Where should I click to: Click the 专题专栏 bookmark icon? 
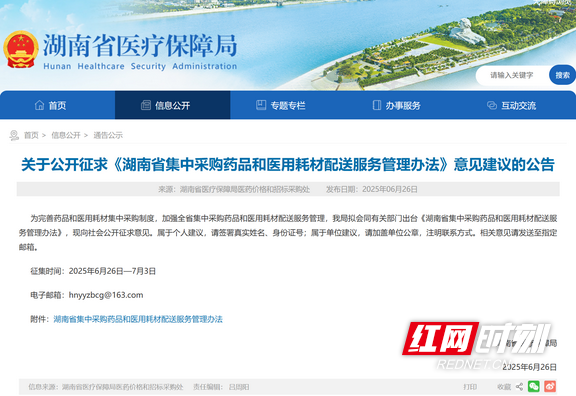[261, 105]
